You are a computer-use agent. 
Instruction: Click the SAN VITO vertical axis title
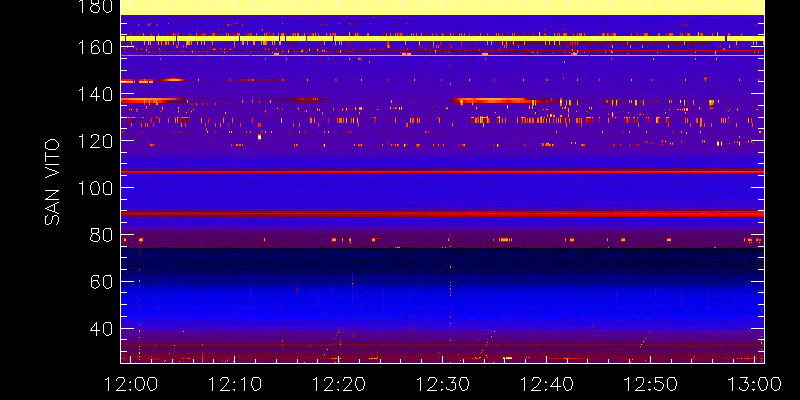tap(52, 182)
